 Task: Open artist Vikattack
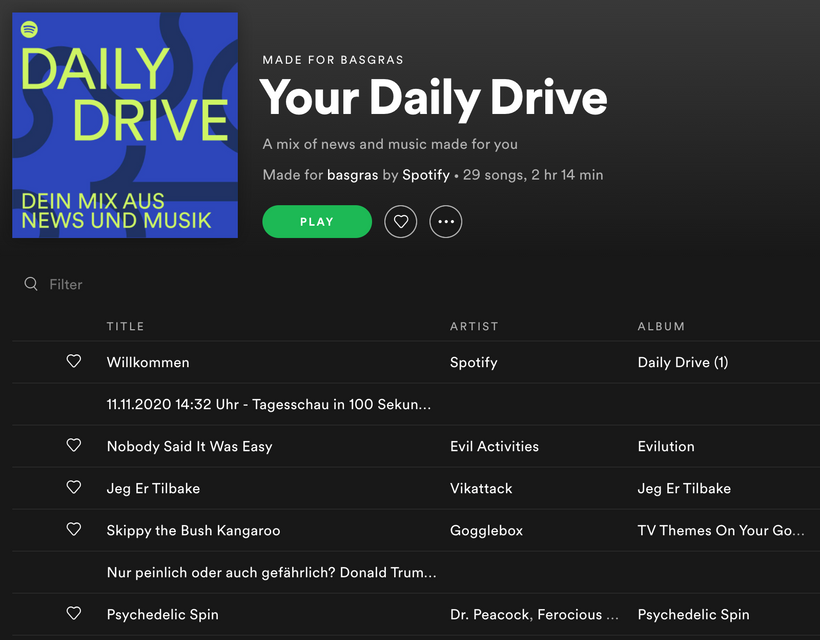pos(481,488)
